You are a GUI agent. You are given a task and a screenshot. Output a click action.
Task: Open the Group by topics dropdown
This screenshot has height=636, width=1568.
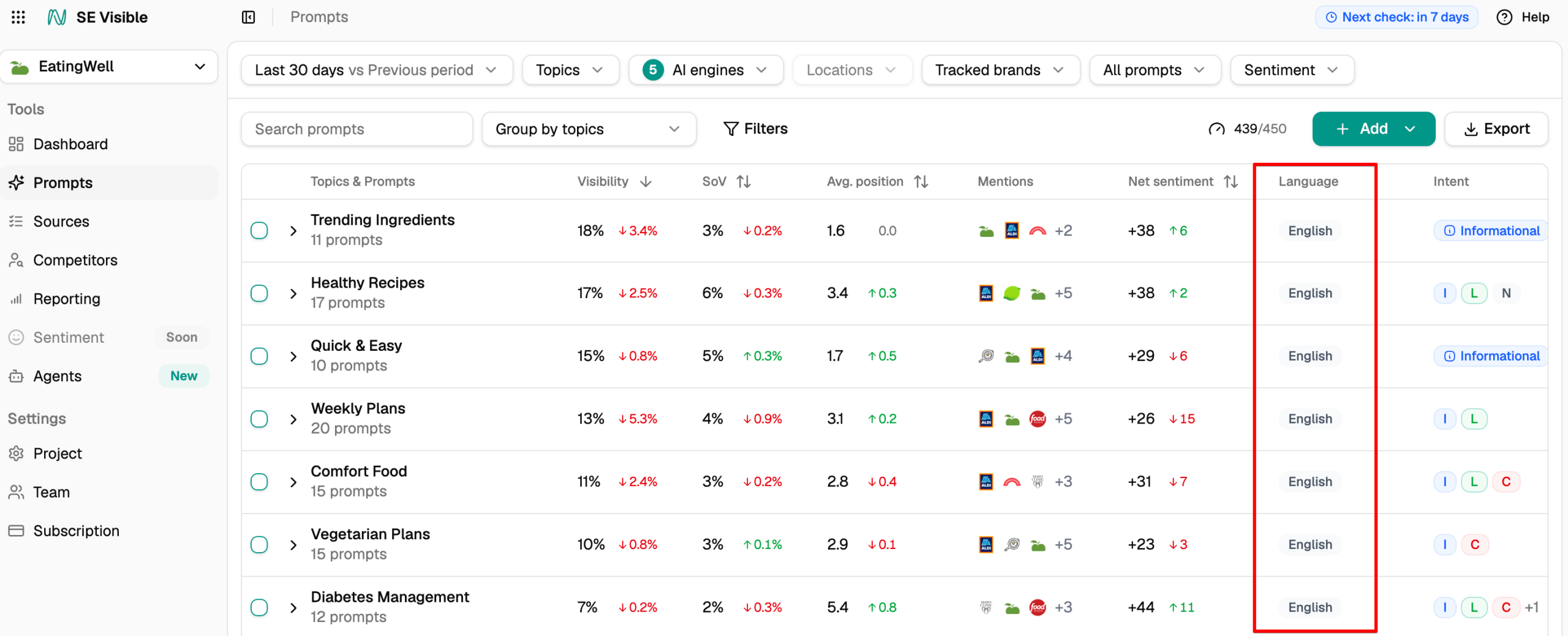[x=589, y=129]
